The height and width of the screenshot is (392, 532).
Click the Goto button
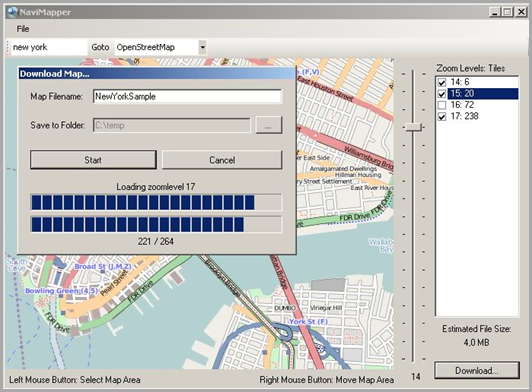pos(100,47)
